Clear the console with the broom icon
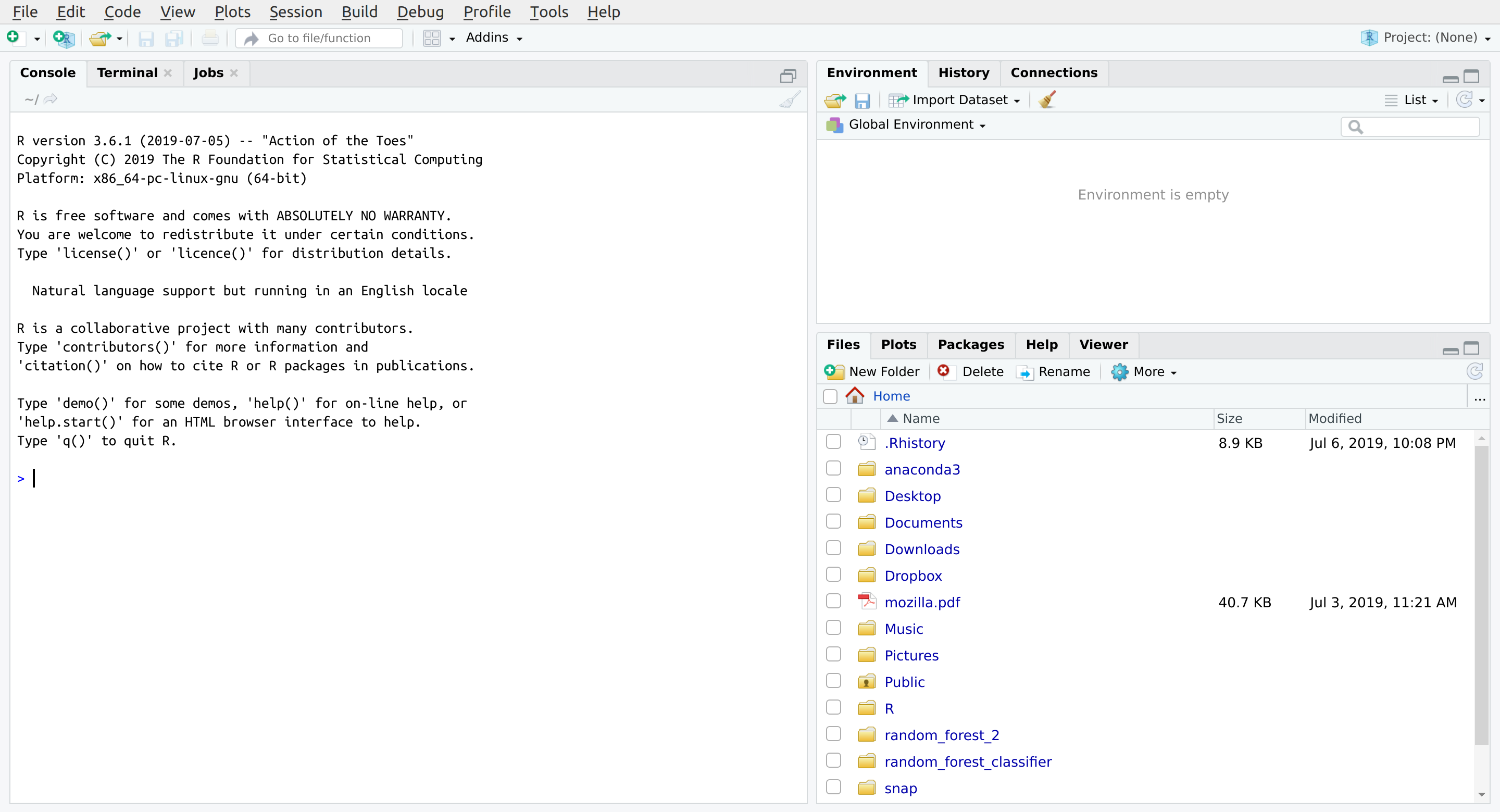 click(x=790, y=99)
